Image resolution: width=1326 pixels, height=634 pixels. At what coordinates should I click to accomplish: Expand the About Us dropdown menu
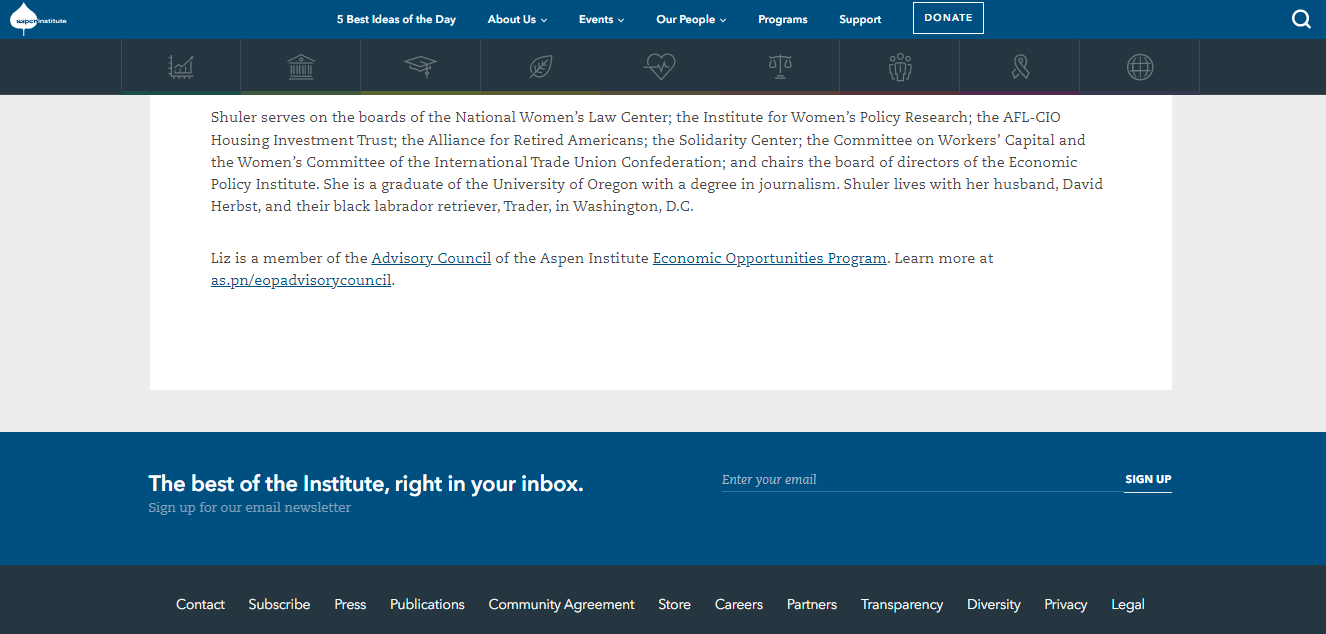click(x=517, y=19)
